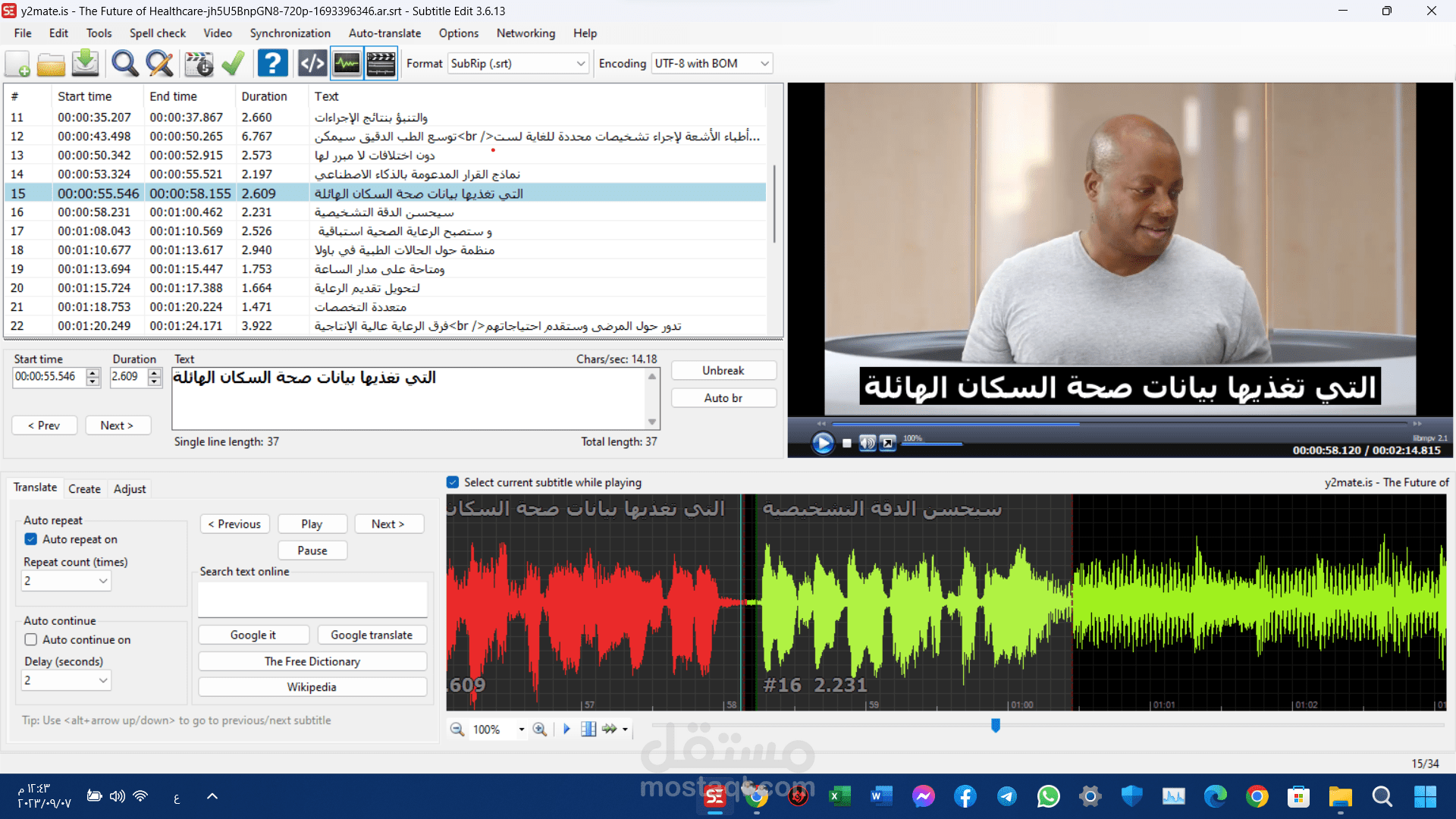
Task: Zoom in the waveform
Action: [x=540, y=730]
